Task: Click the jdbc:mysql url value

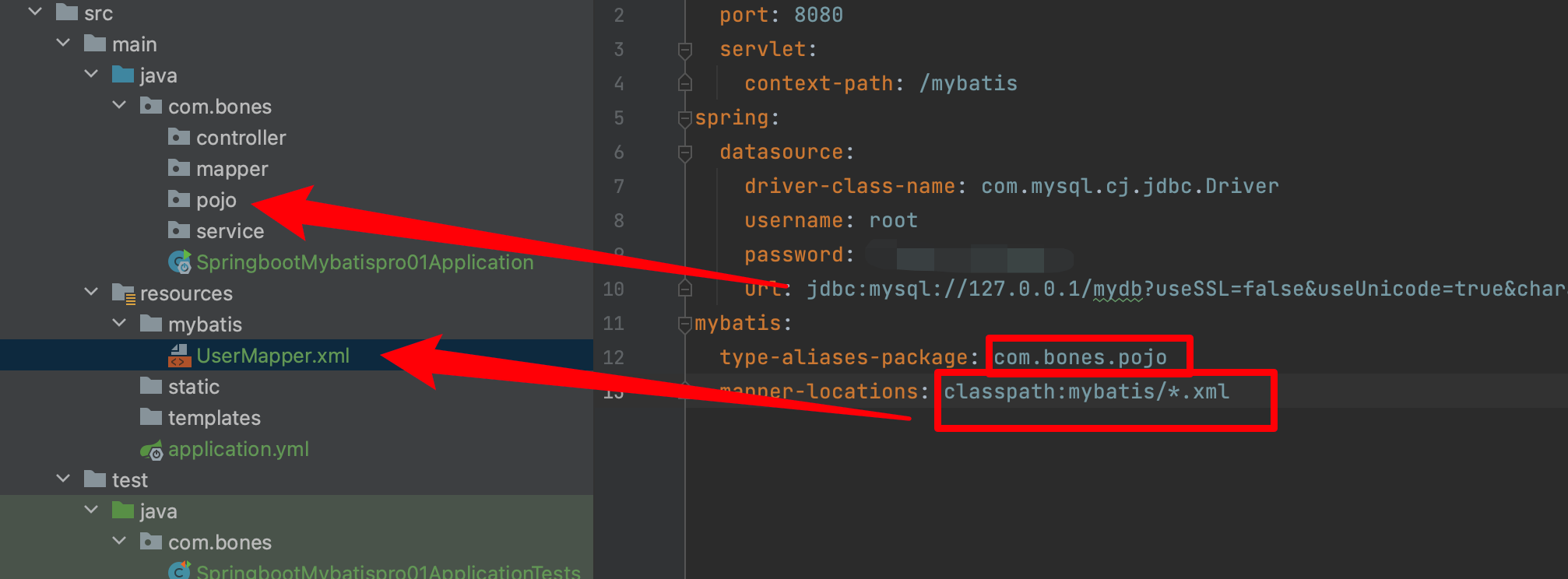Action: click(x=1186, y=289)
